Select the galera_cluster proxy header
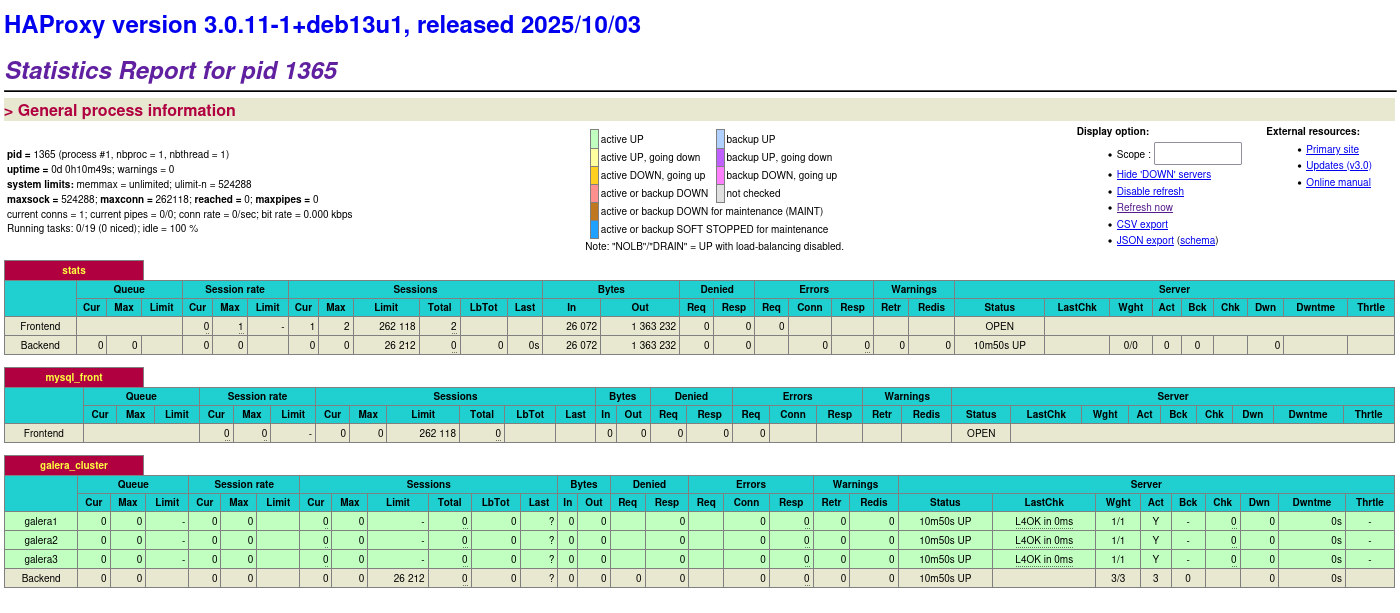The width and height of the screenshot is (1400, 613). pyautogui.click(x=74, y=465)
